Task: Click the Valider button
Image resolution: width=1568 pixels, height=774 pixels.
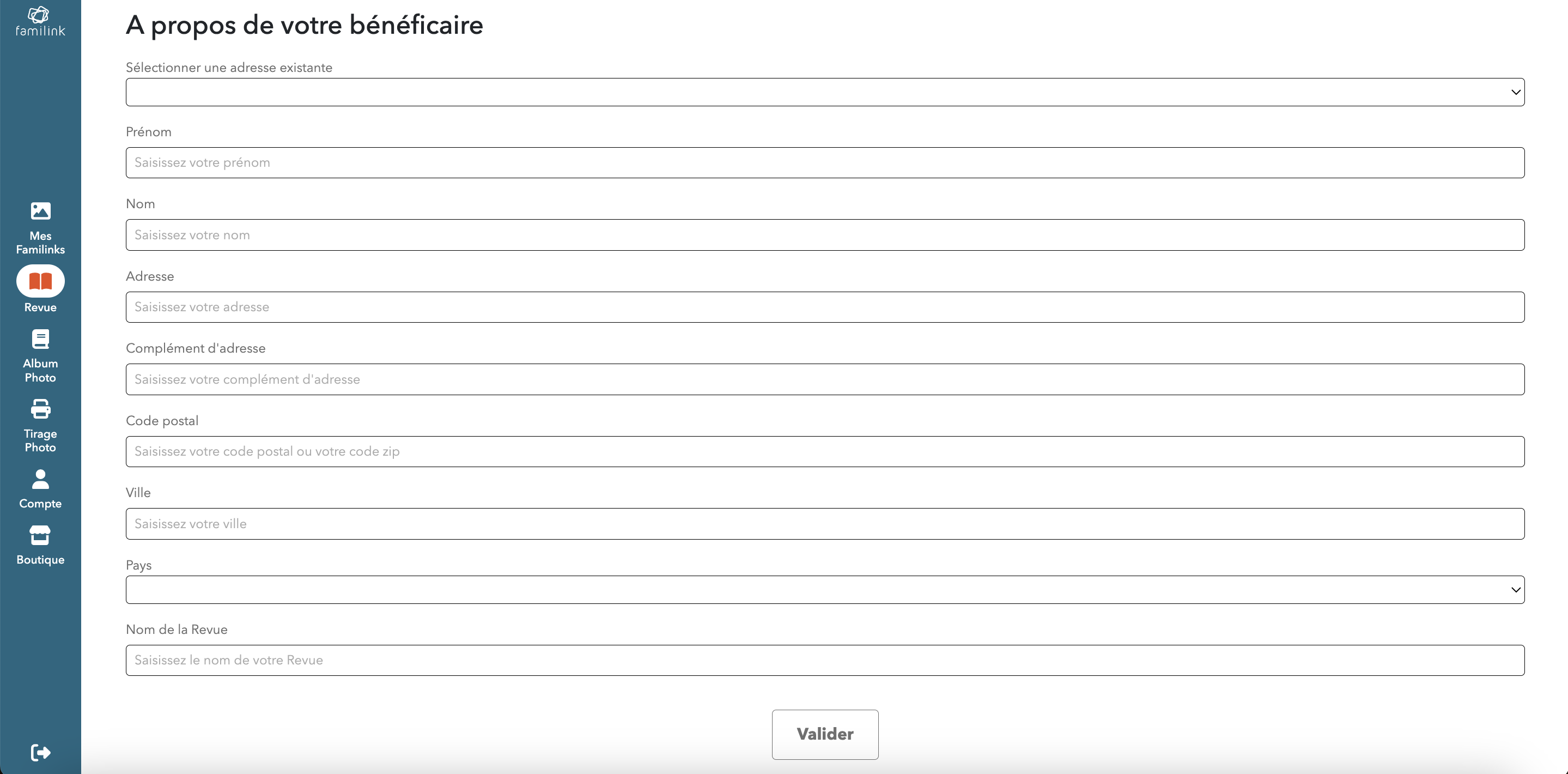Action: (825, 734)
